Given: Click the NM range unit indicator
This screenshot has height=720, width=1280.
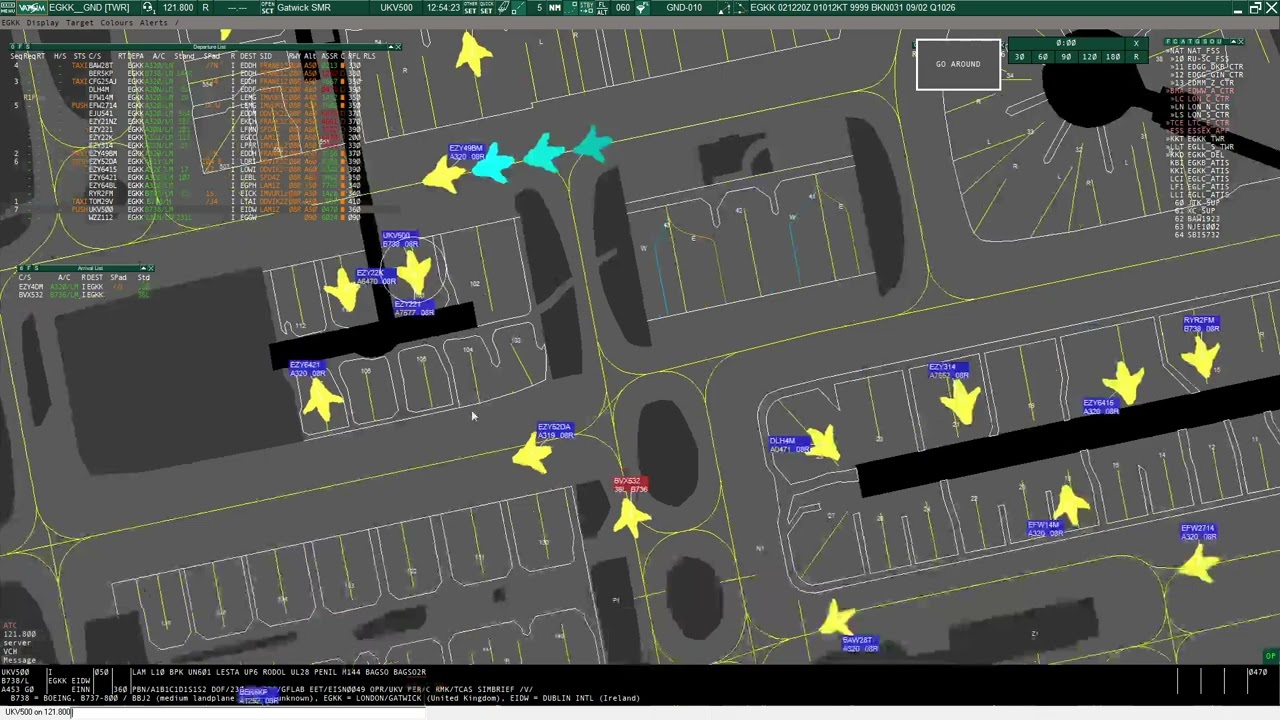Looking at the screenshot, I should click(554, 8).
